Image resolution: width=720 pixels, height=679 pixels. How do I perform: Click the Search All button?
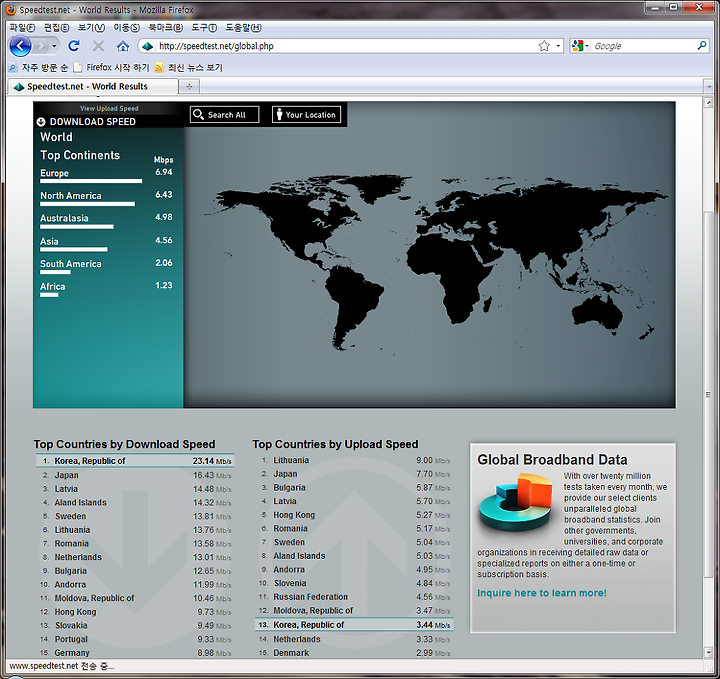(225, 115)
